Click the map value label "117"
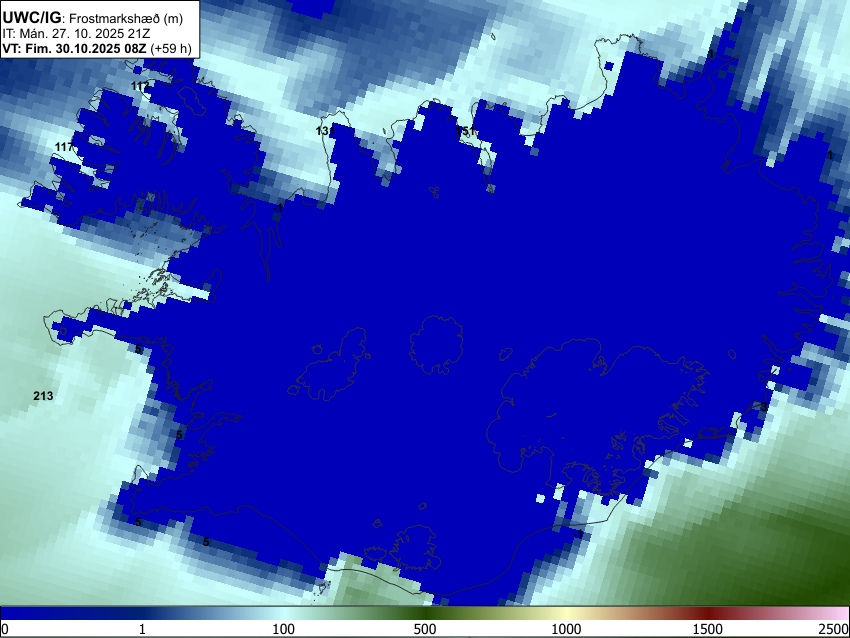850x638 pixels. coord(64,147)
